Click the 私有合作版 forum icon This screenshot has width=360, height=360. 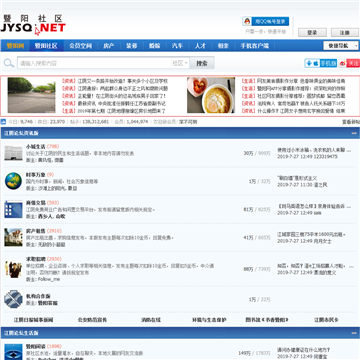(x=13, y=299)
